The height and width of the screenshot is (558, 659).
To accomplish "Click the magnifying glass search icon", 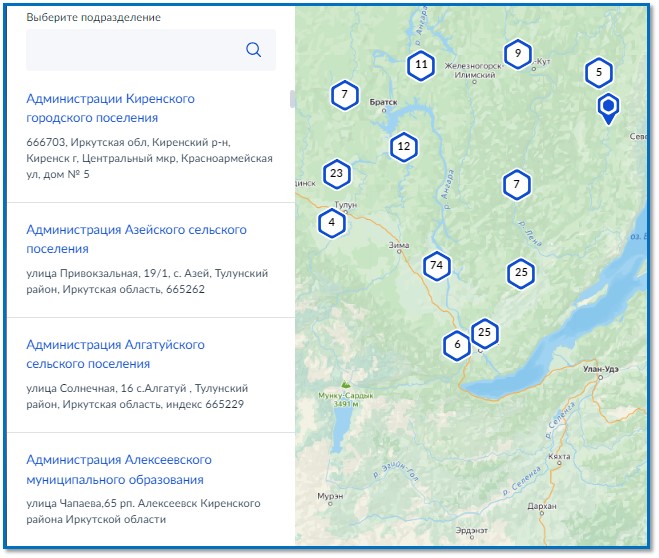I will 253,50.
